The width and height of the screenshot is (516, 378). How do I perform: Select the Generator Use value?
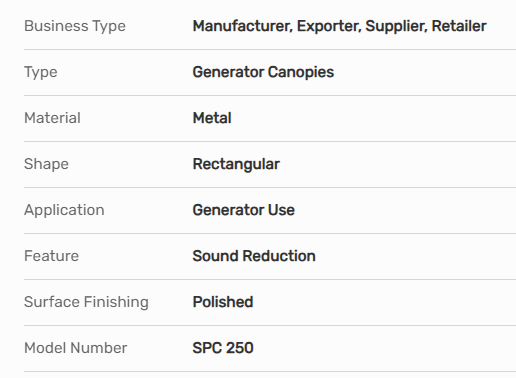coord(244,210)
